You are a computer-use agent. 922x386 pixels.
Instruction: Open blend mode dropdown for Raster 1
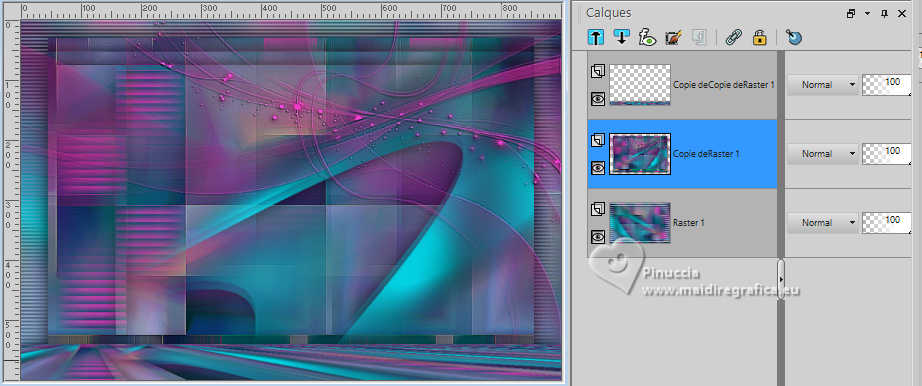click(x=822, y=222)
